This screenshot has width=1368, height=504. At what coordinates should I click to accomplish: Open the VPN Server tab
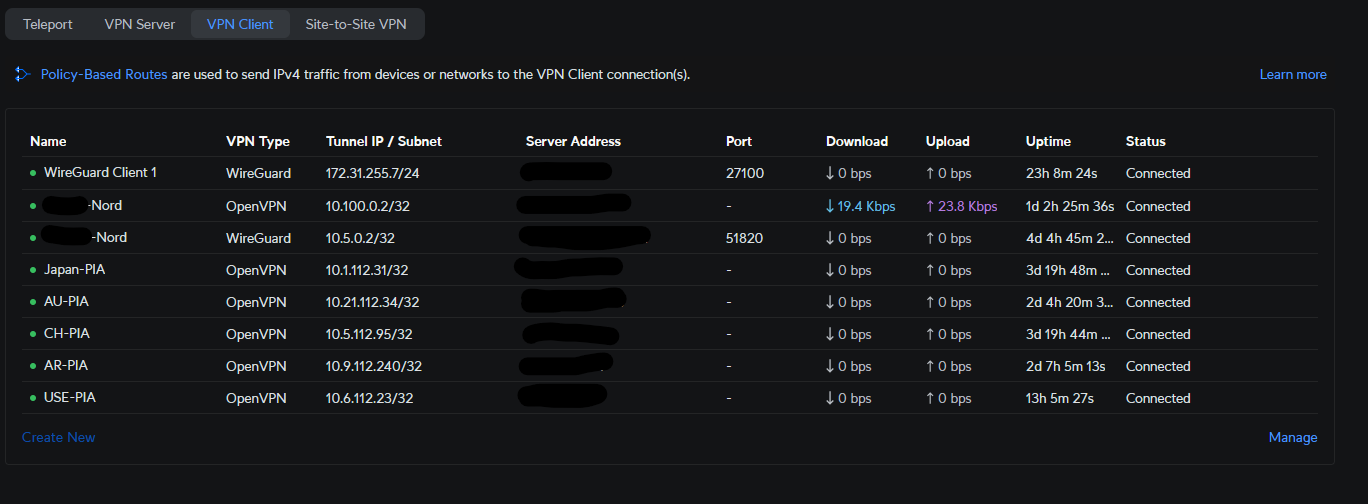140,24
